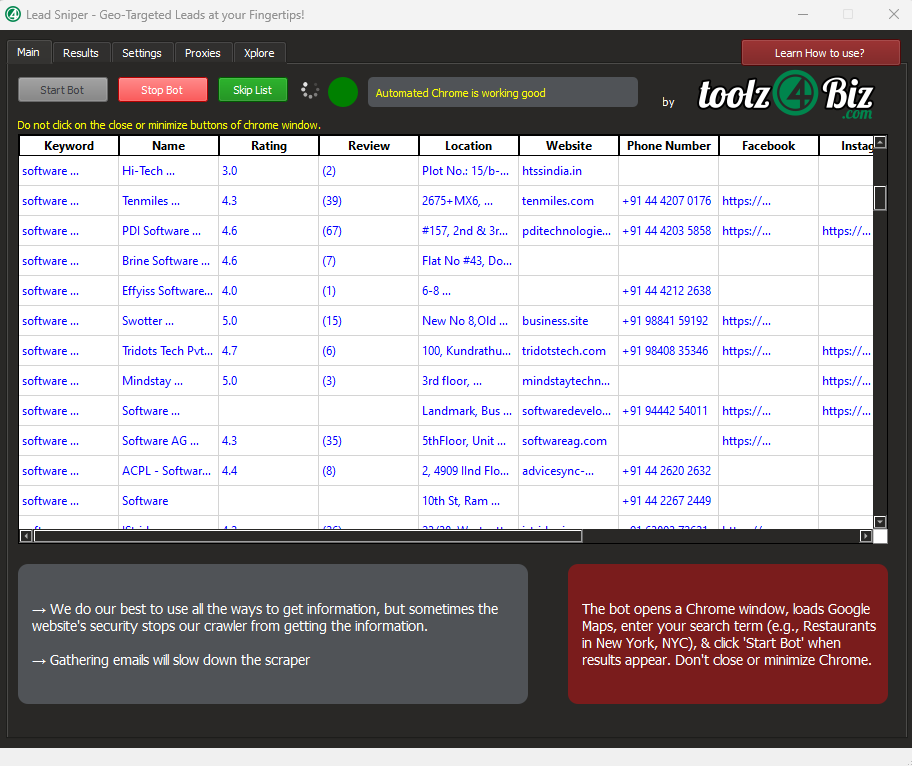Screen dimensions: 912x766
Task: Click the green status indicator circle
Action: pos(343,92)
